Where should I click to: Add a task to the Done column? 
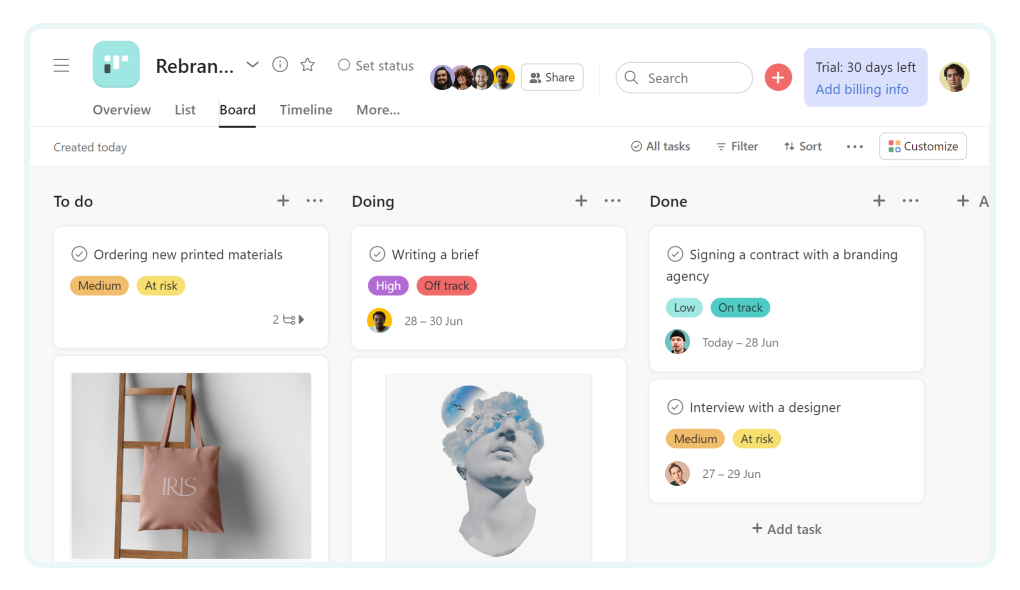tap(879, 201)
